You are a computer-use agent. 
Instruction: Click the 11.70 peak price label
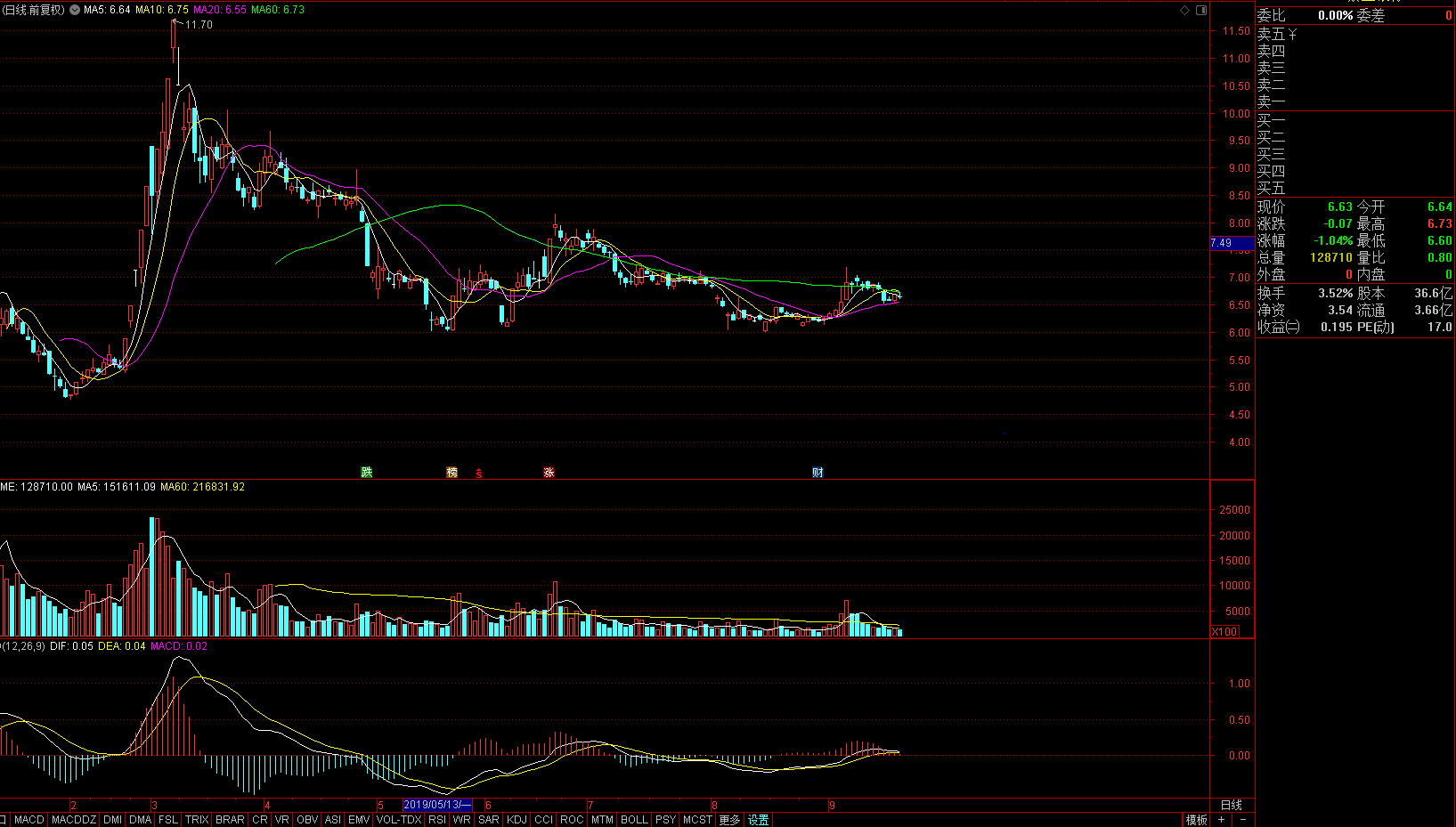pyautogui.click(x=199, y=25)
